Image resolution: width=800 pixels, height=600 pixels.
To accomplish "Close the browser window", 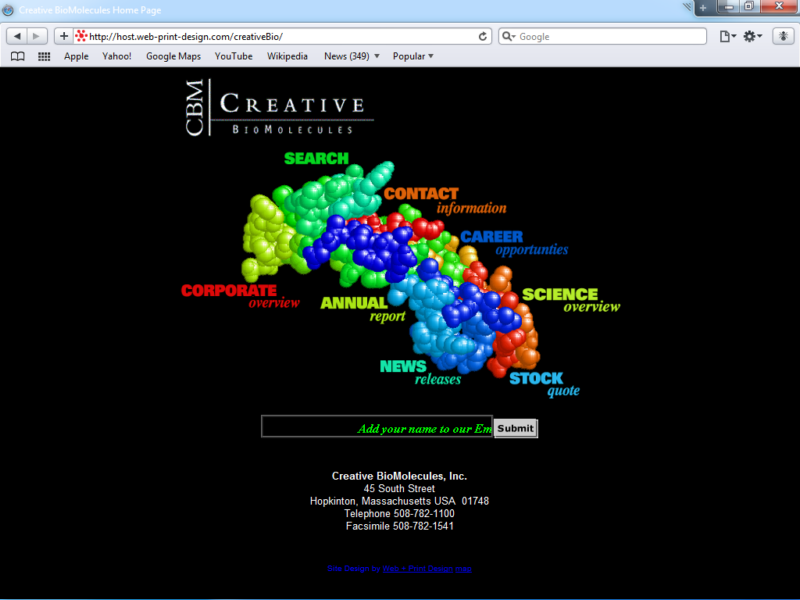I will pyautogui.click(x=779, y=7).
